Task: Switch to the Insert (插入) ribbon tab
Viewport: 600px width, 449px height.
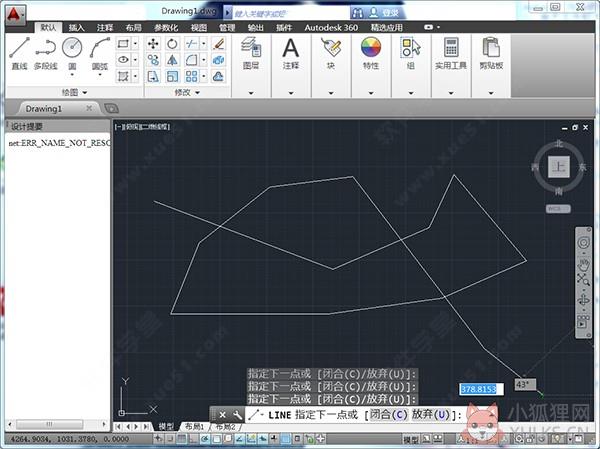Action: pos(76,27)
